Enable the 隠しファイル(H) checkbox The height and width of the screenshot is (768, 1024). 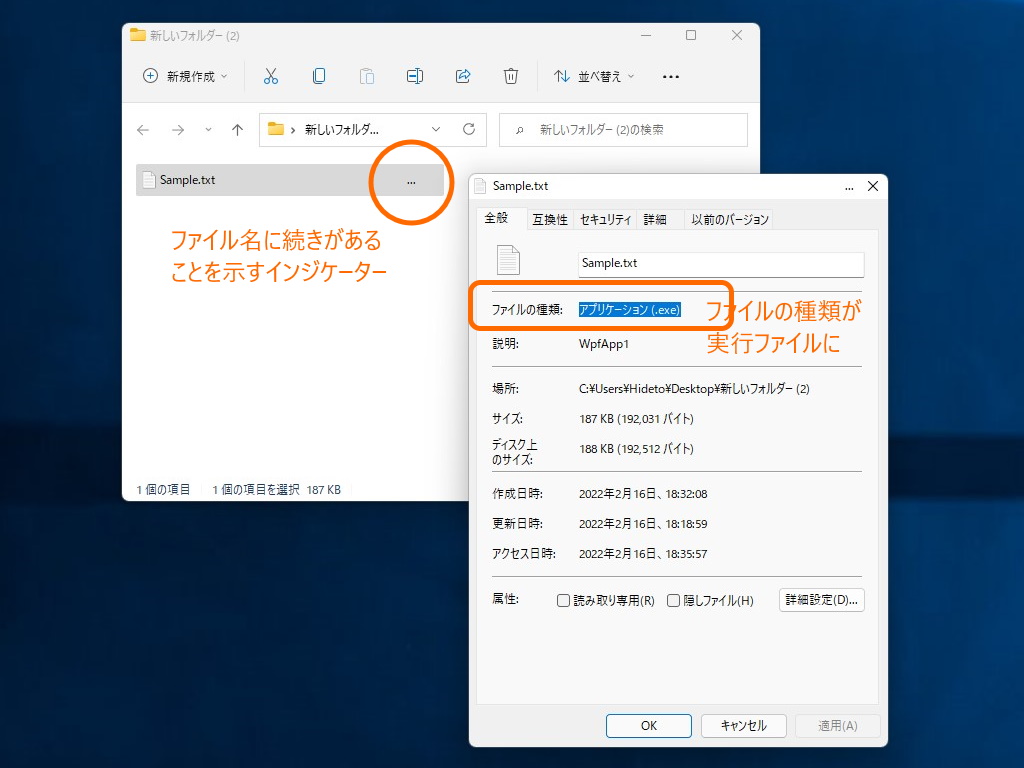(673, 599)
